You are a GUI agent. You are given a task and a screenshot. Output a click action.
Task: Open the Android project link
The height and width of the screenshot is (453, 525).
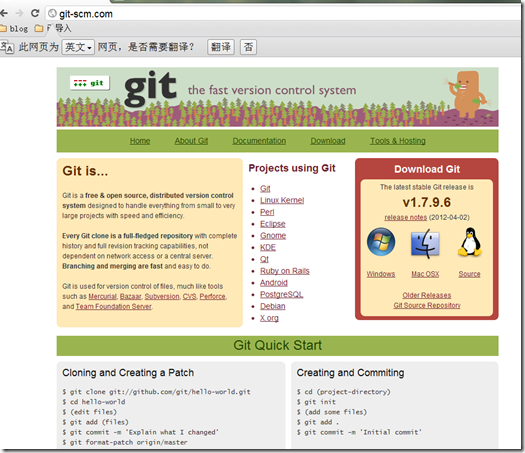(x=274, y=283)
